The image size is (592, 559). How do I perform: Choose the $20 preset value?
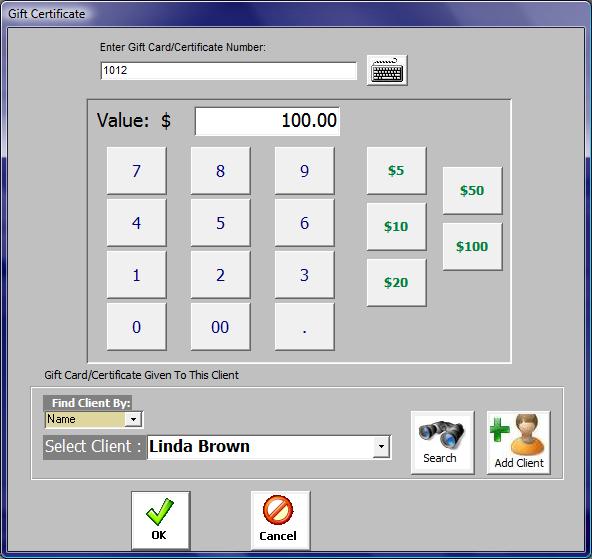click(396, 282)
